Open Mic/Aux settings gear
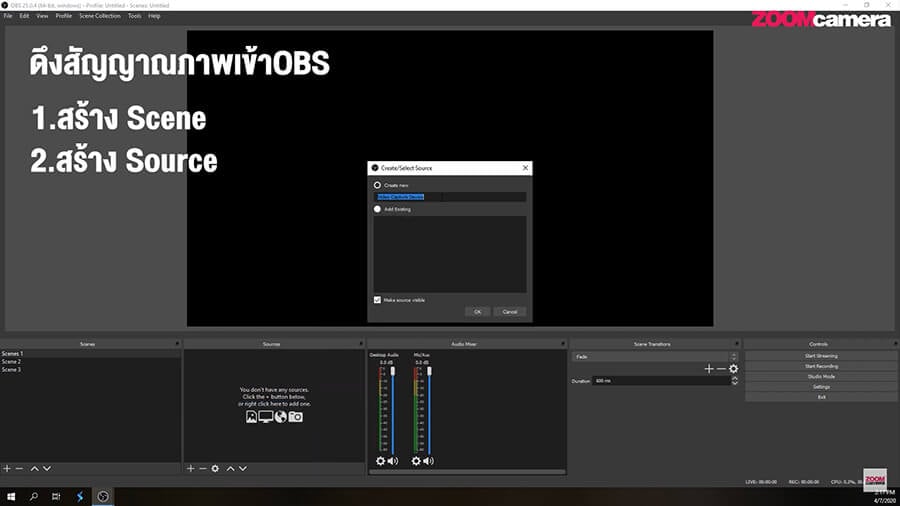This screenshot has width=900, height=506. tap(416, 461)
